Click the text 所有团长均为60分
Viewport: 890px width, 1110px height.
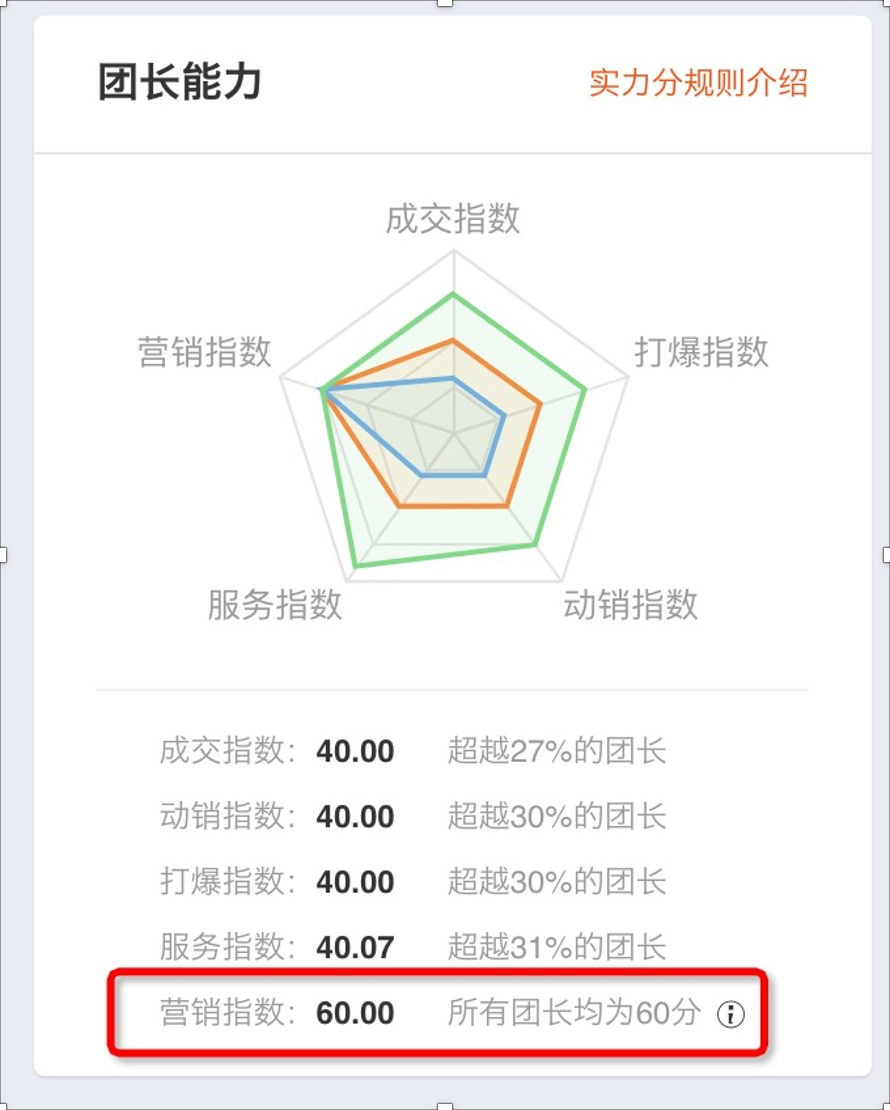click(x=574, y=1013)
